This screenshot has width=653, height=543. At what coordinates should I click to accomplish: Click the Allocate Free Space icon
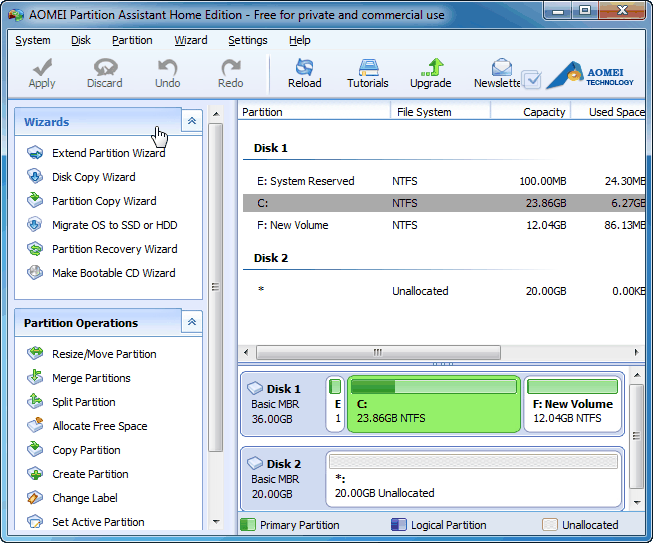pos(35,425)
